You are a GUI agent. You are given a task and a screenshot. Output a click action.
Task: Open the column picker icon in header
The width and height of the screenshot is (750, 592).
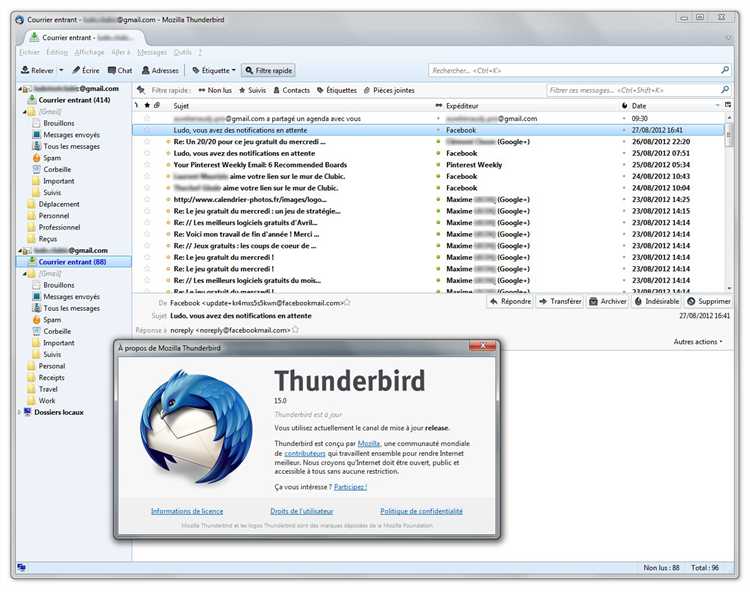[x=728, y=105]
